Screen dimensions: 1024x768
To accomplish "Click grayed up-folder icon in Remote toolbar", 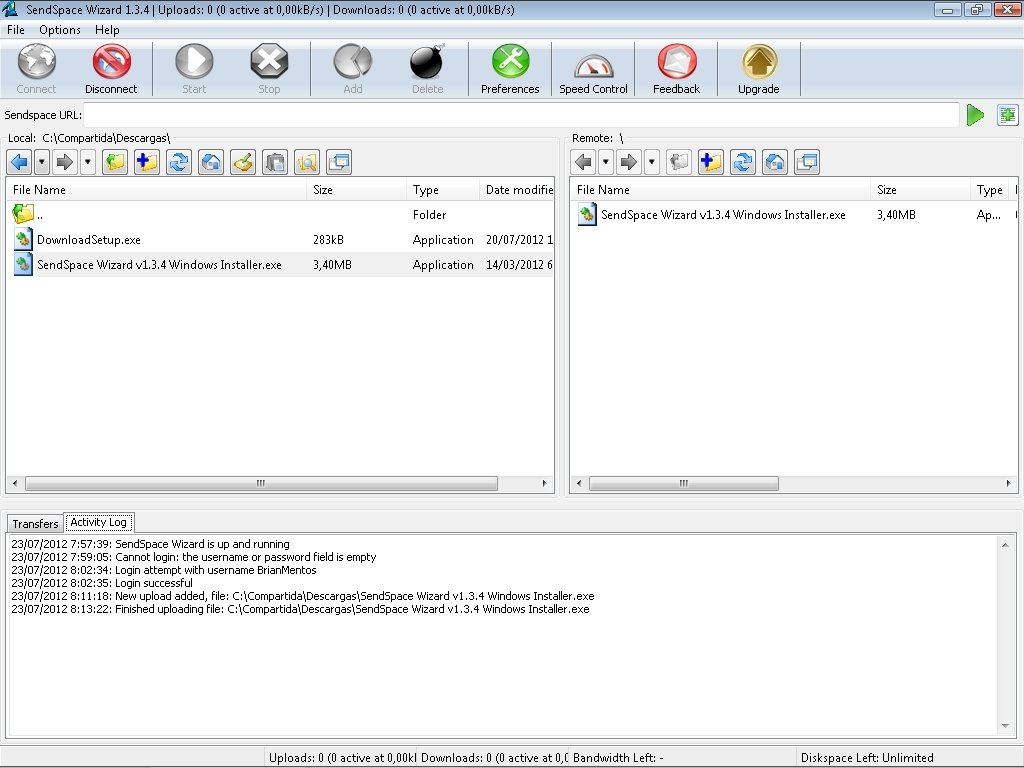I will [679, 162].
